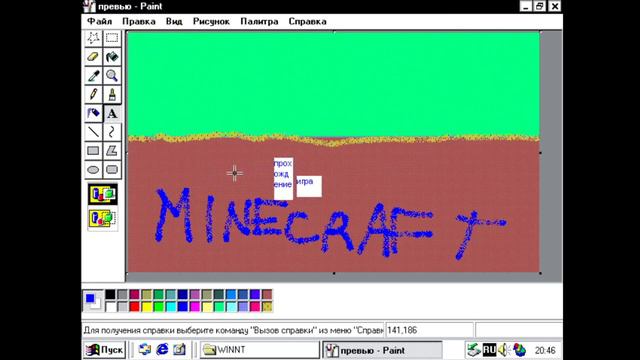Select the rectangular Select tool
The image size is (640, 360).
click(112, 38)
